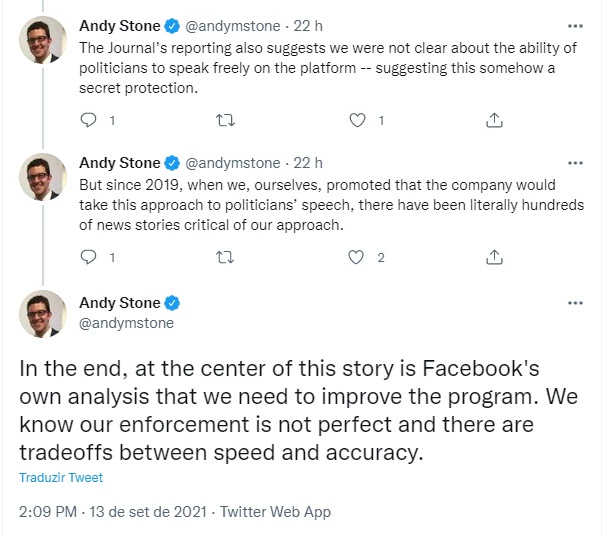This screenshot has width=607, height=536.
Task: Open Andy Stone's avatar on main tweet
Action: pyautogui.click(x=43, y=314)
